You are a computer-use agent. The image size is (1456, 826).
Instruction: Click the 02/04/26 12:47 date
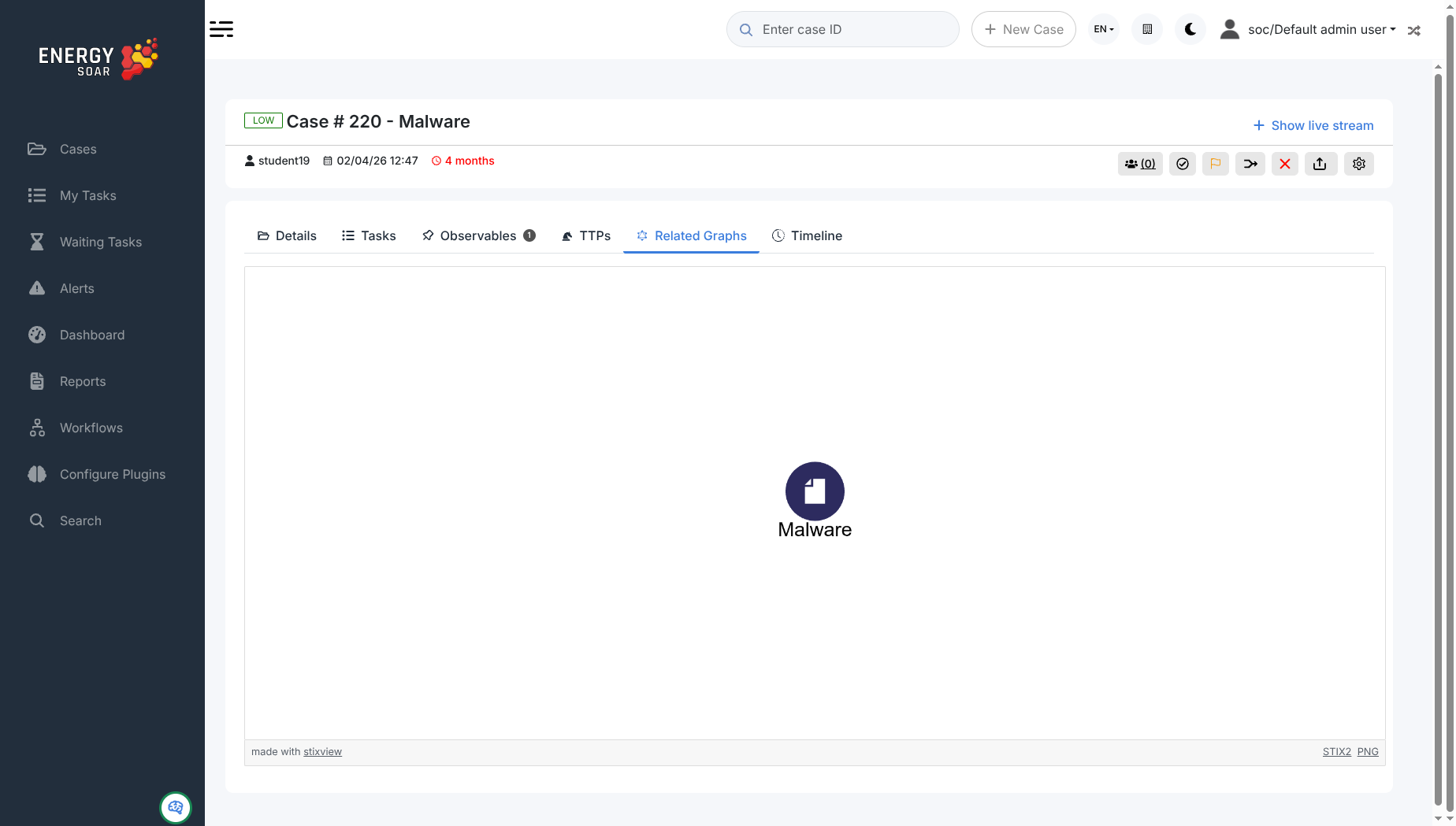370,161
